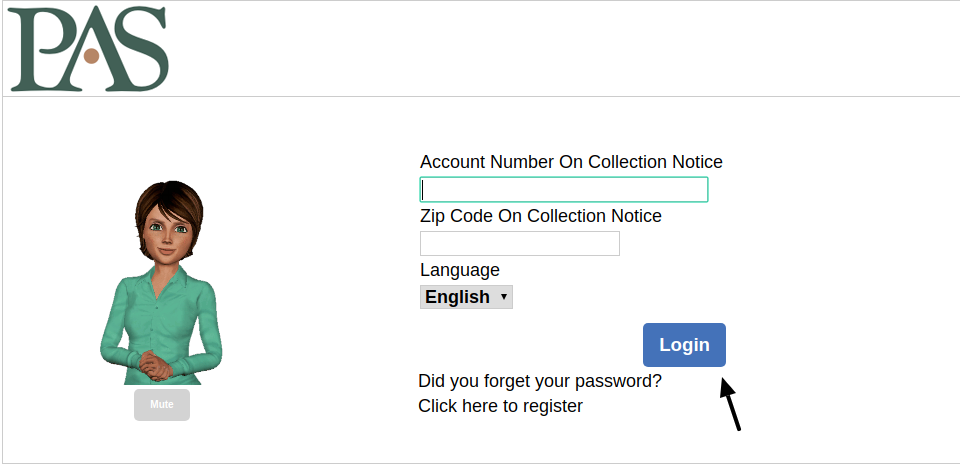Image resolution: width=960 pixels, height=464 pixels.
Task: Click the PAS logo in the header
Action: click(88, 48)
